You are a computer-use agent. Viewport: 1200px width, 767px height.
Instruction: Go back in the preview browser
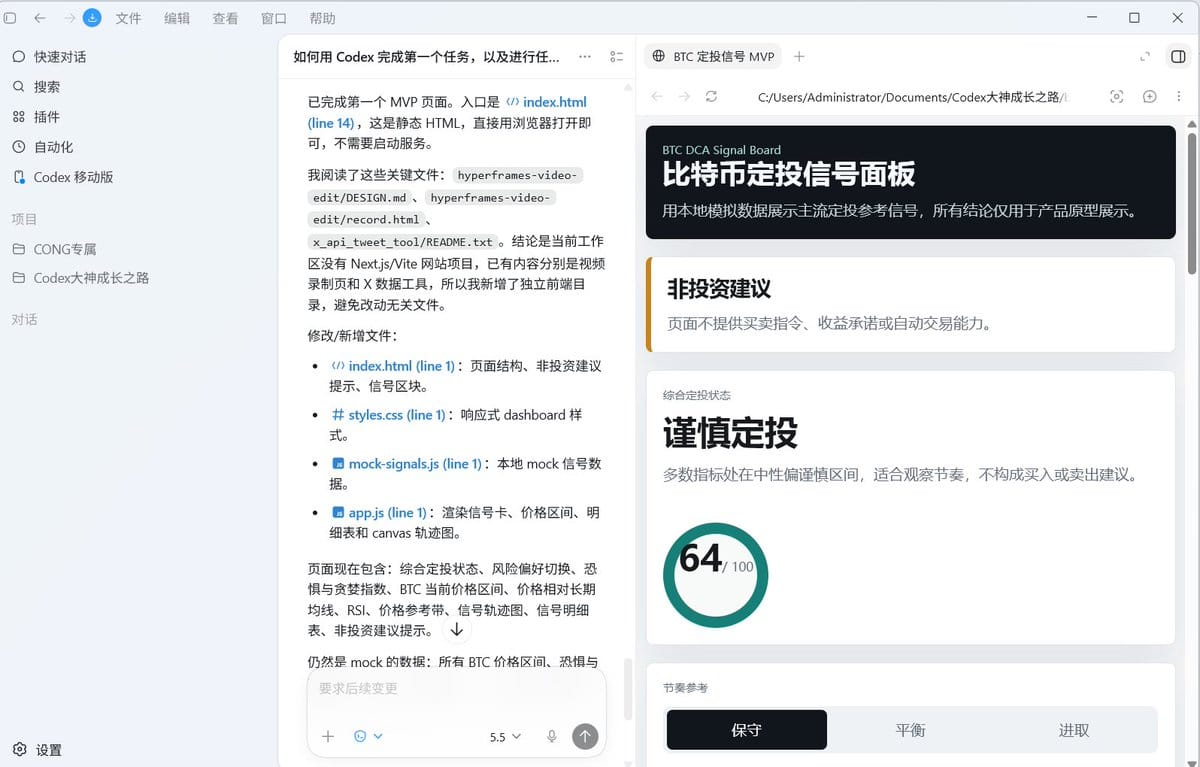(x=657, y=97)
